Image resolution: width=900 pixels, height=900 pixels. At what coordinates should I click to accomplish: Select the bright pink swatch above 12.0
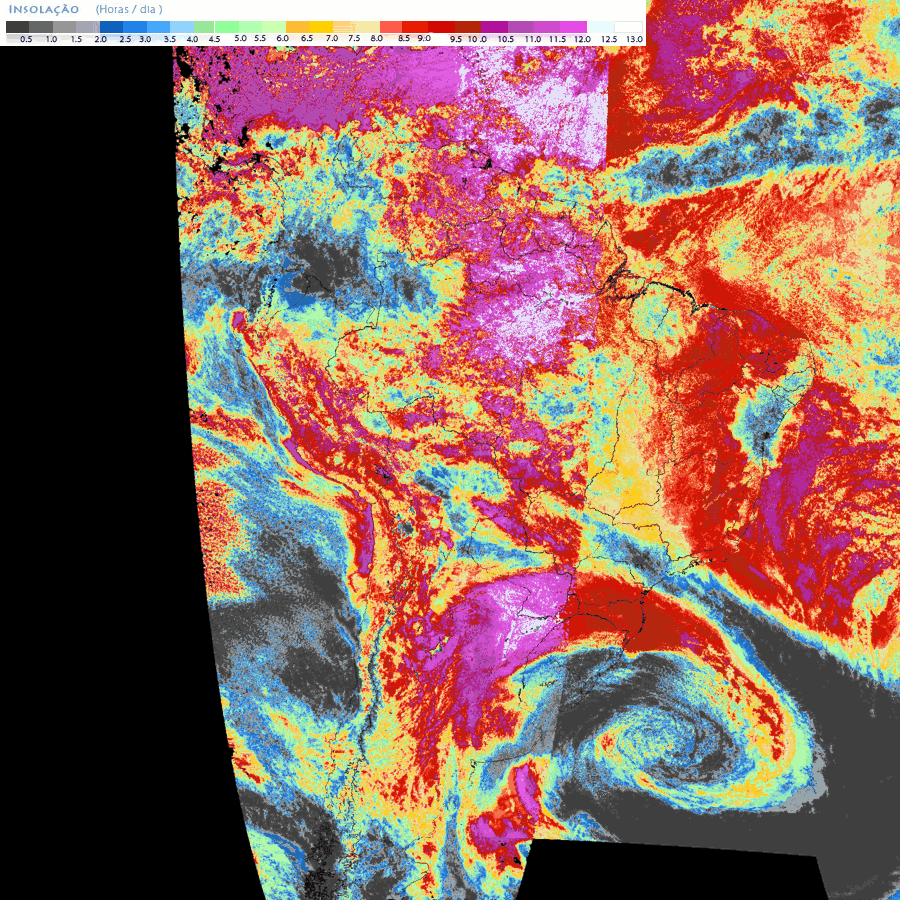pos(573,27)
